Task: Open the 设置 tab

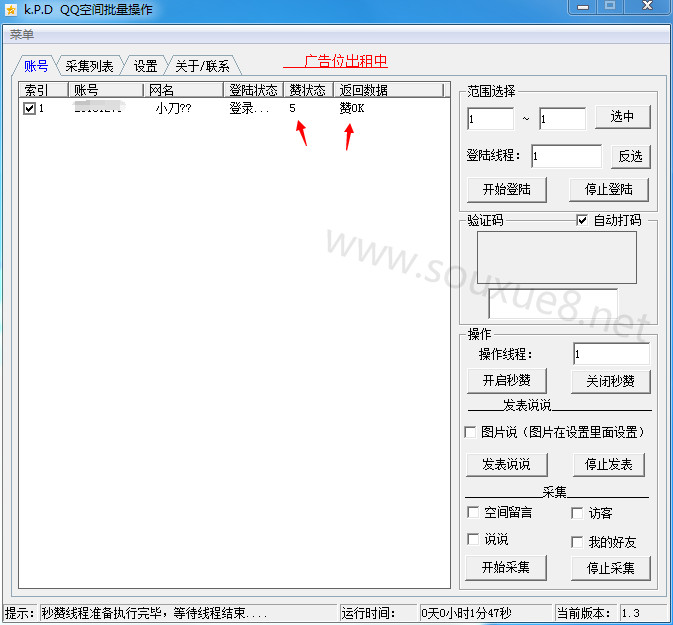Action: click(146, 66)
